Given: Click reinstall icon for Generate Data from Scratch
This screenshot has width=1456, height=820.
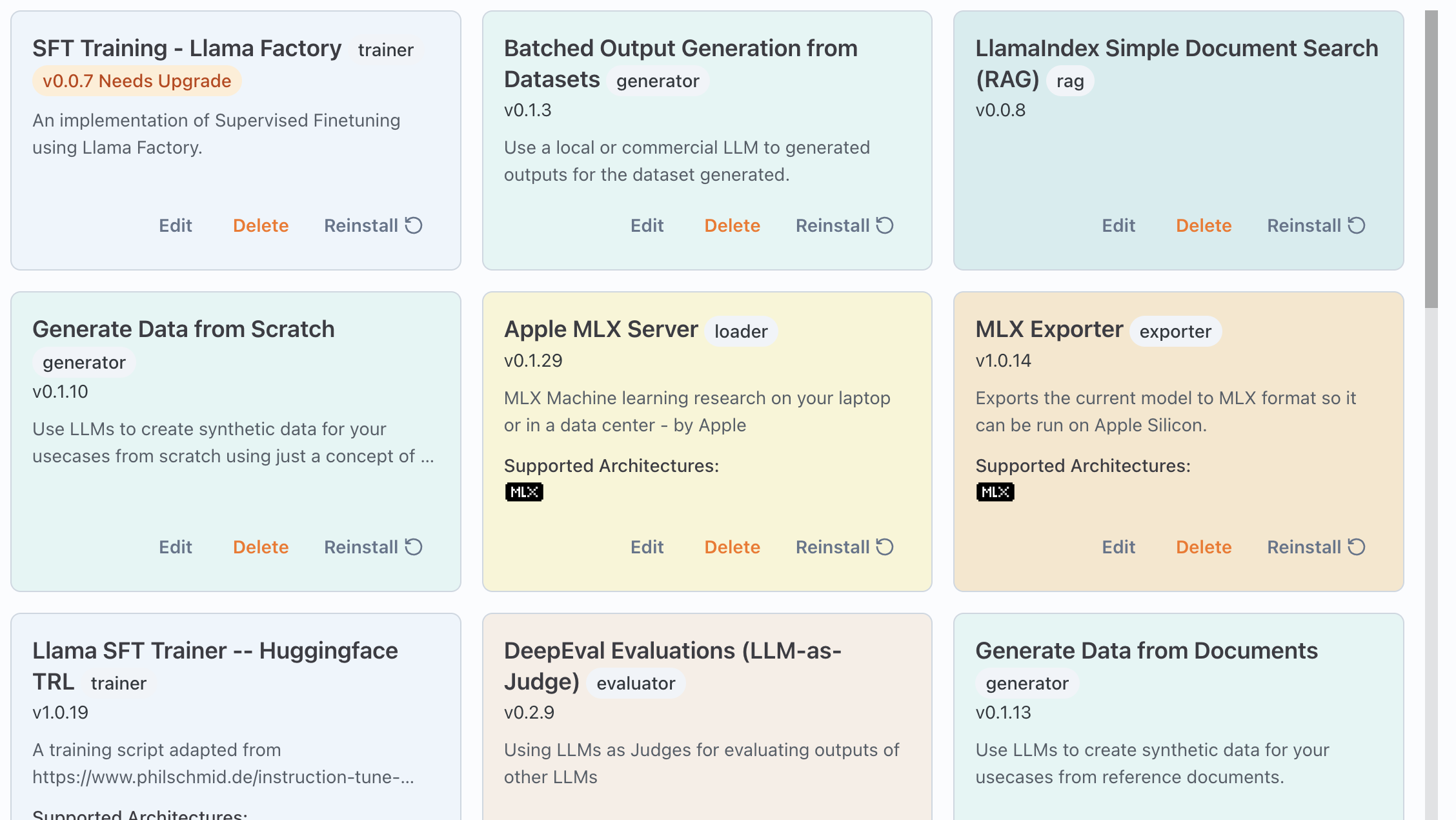Looking at the screenshot, I should [413, 547].
